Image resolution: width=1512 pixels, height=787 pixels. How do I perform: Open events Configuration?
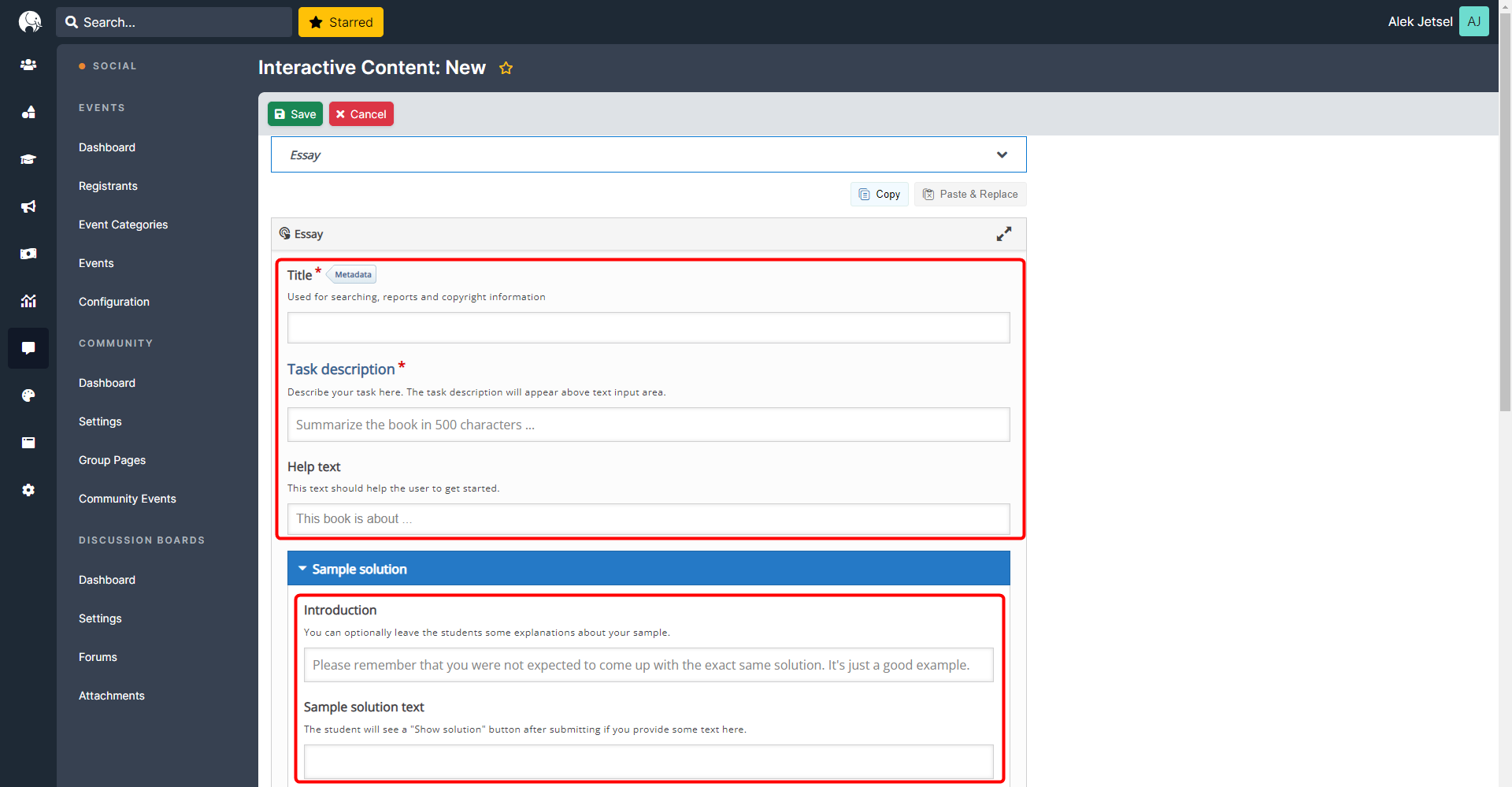114,302
